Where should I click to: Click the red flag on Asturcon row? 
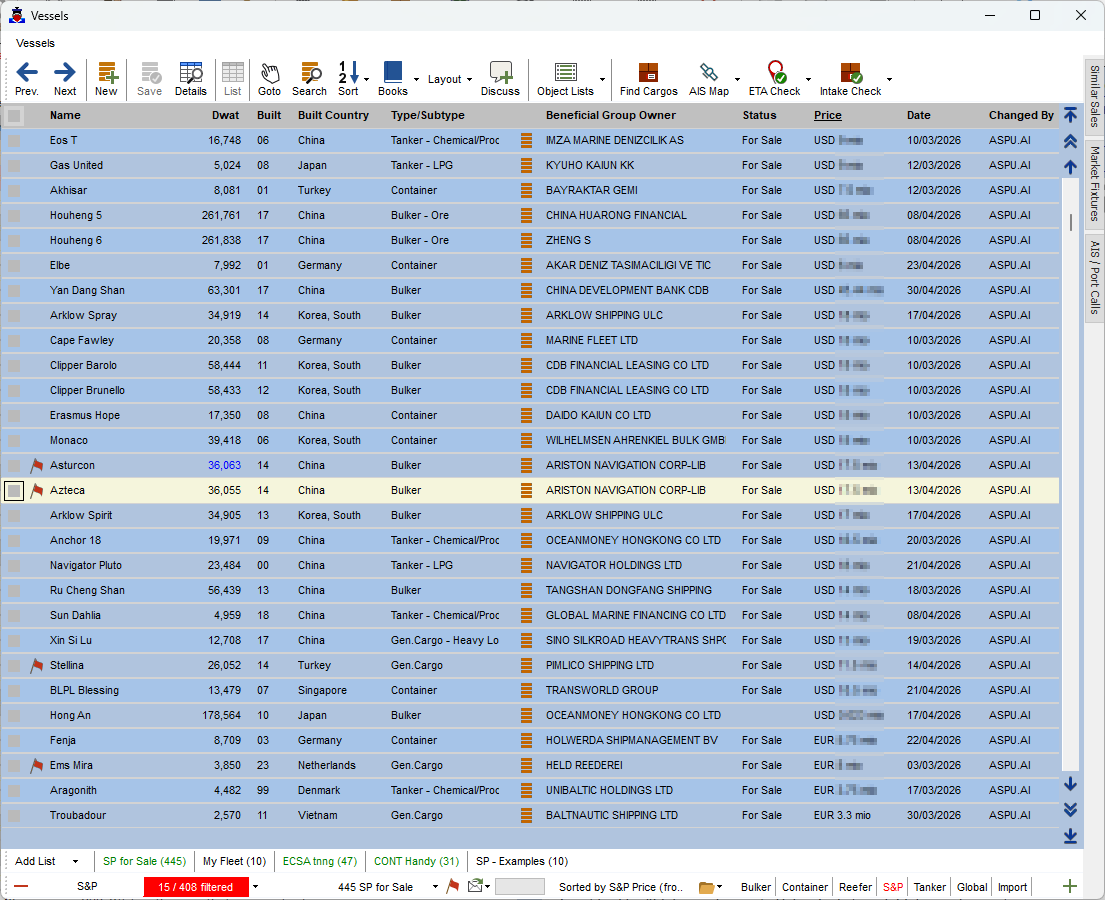[37, 465]
